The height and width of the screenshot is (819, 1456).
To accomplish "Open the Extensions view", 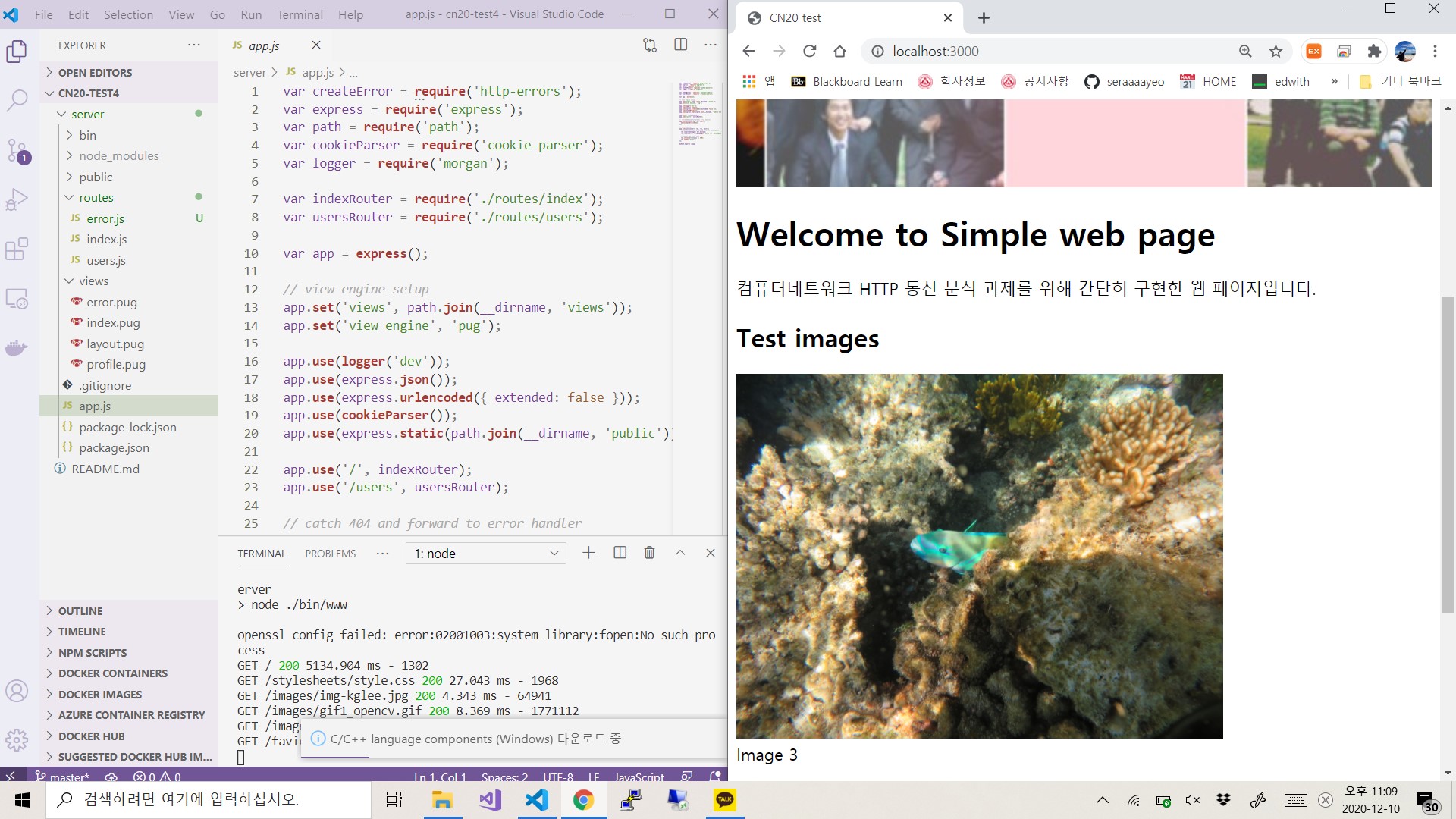I will [x=17, y=249].
